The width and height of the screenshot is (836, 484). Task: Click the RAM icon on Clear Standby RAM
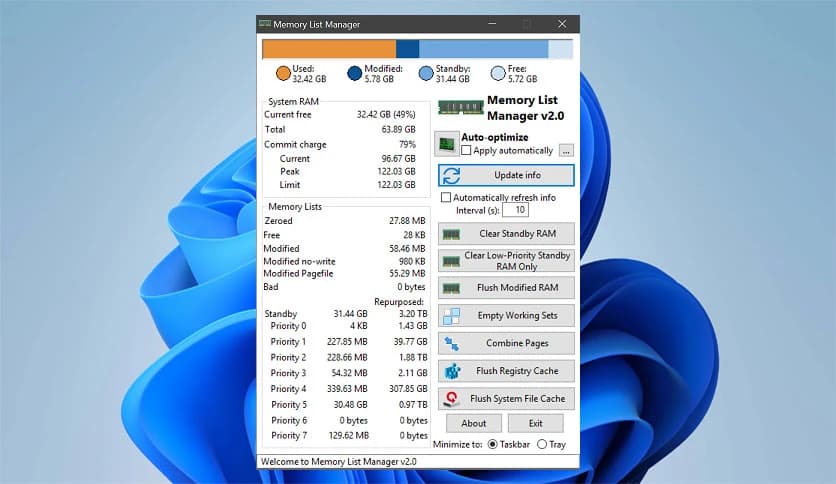point(451,234)
